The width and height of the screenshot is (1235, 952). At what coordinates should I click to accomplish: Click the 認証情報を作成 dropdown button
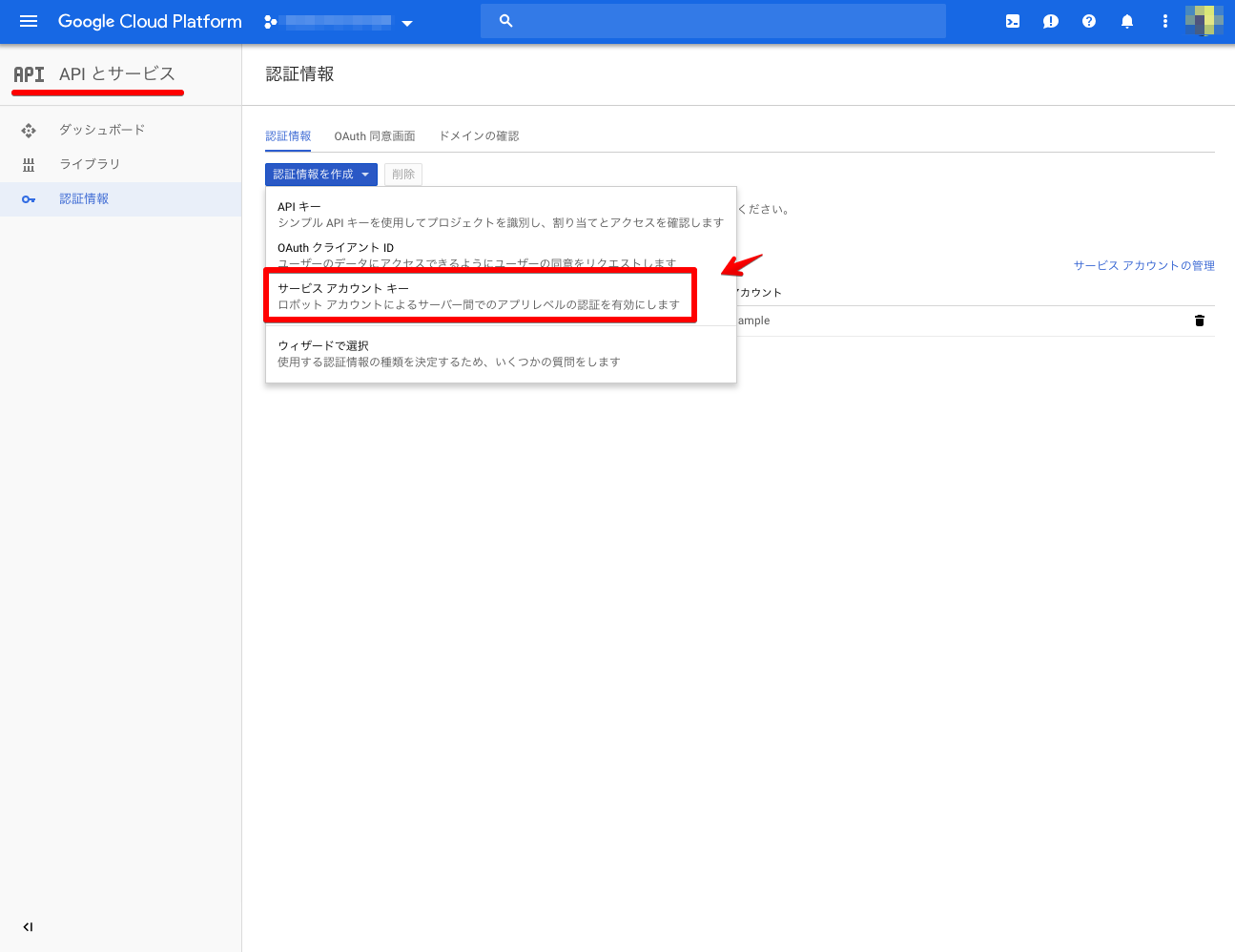pyautogui.click(x=321, y=175)
